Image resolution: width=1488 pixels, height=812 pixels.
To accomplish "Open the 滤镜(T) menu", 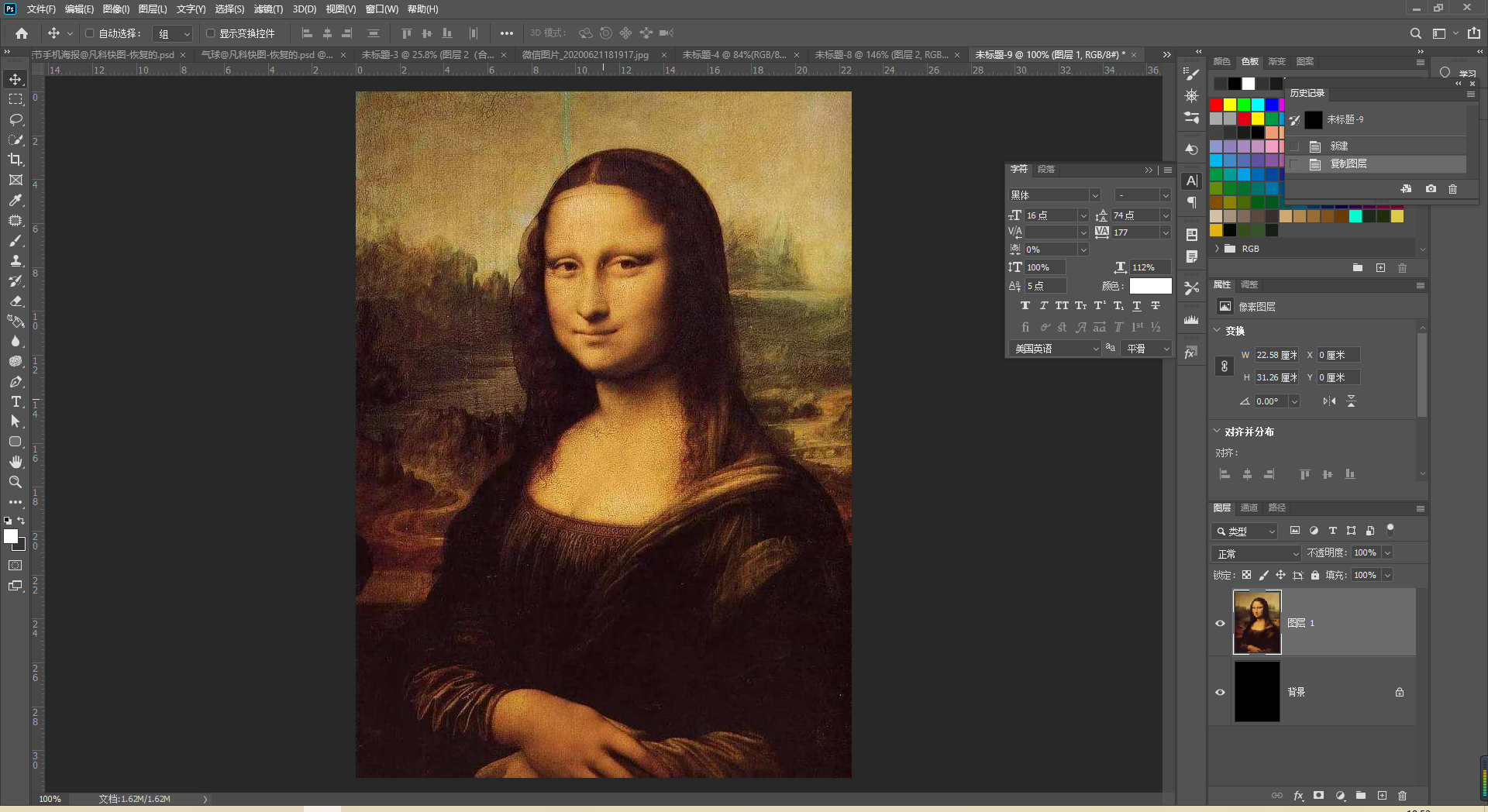I will coord(268,9).
